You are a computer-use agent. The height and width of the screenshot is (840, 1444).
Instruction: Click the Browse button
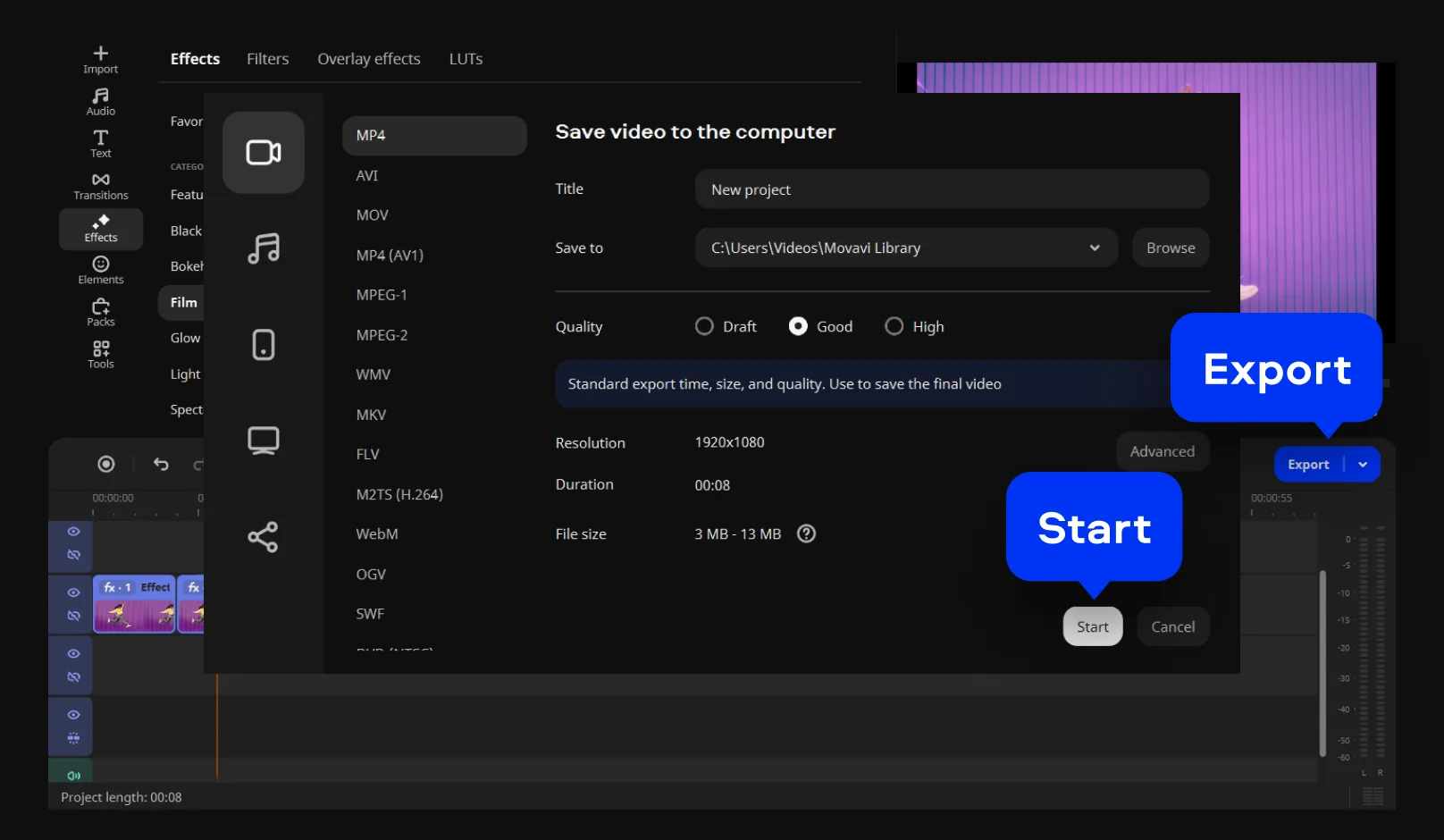click(1170, 248)
